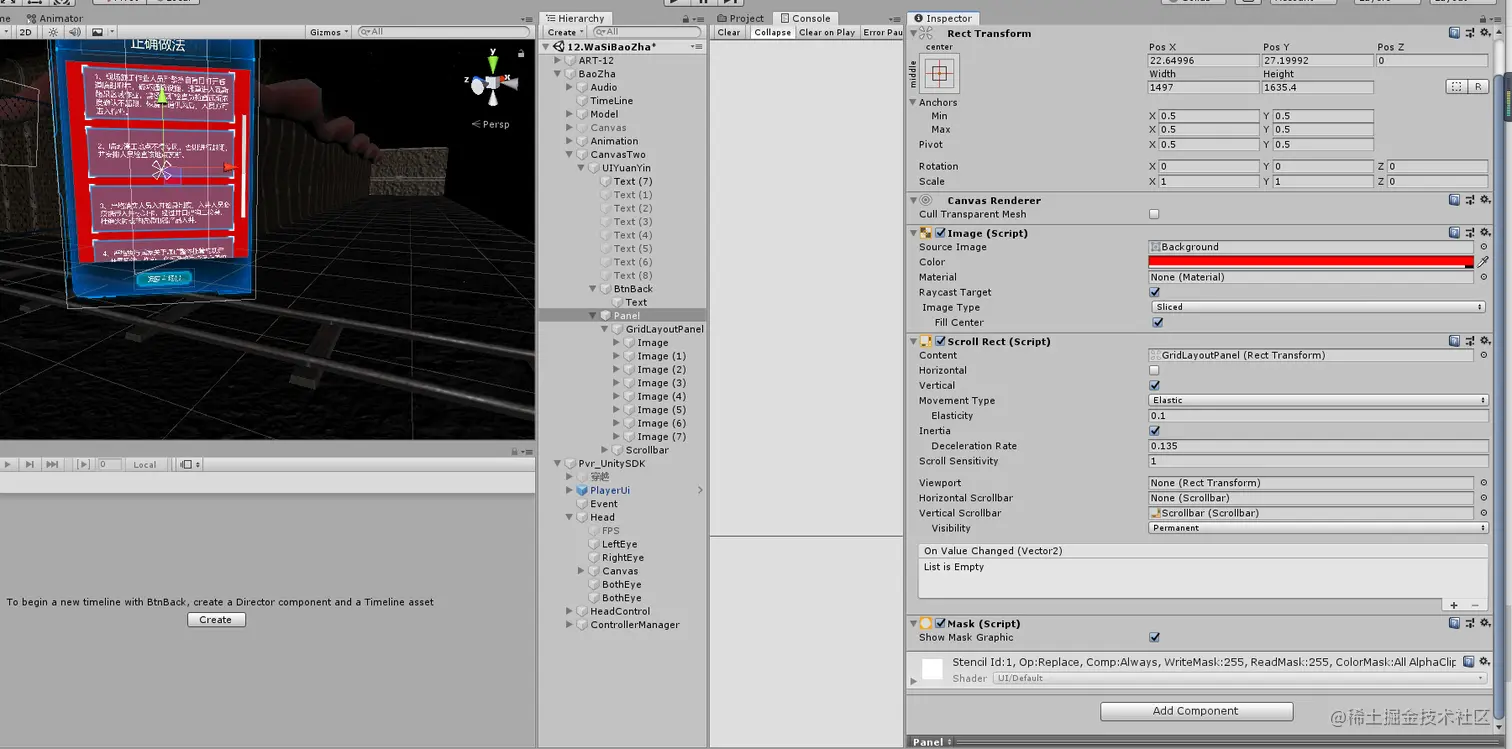Image resolution: width=1512 pixels, height=749 pixels.
Task: Collapse Anchors foldout in Rect Transform
Action: tap(913, 102)
